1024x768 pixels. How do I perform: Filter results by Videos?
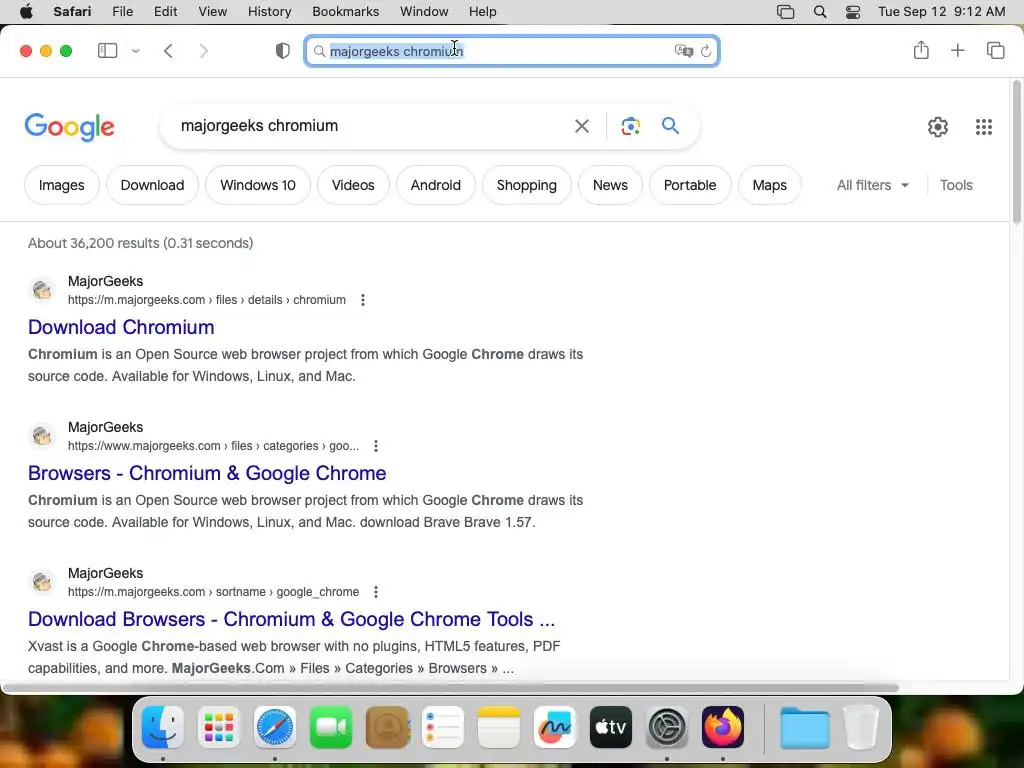[x=353, y=185]
